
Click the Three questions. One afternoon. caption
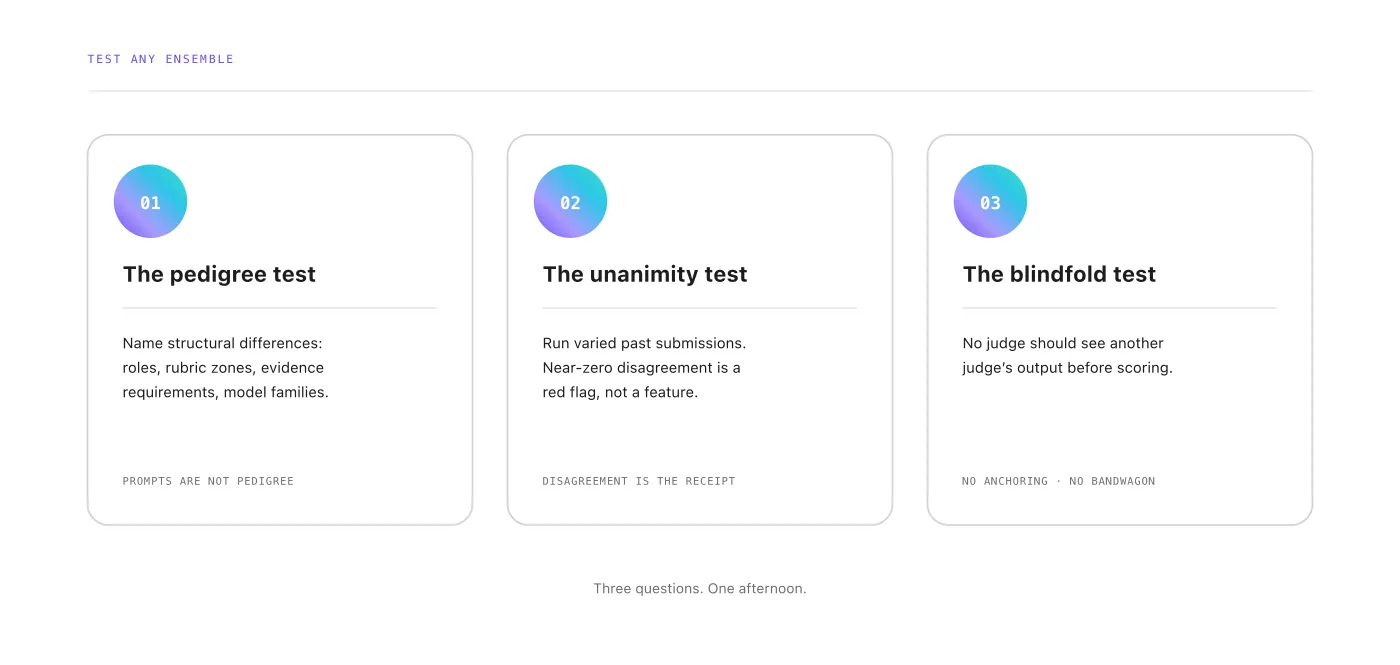coord(700,588)
